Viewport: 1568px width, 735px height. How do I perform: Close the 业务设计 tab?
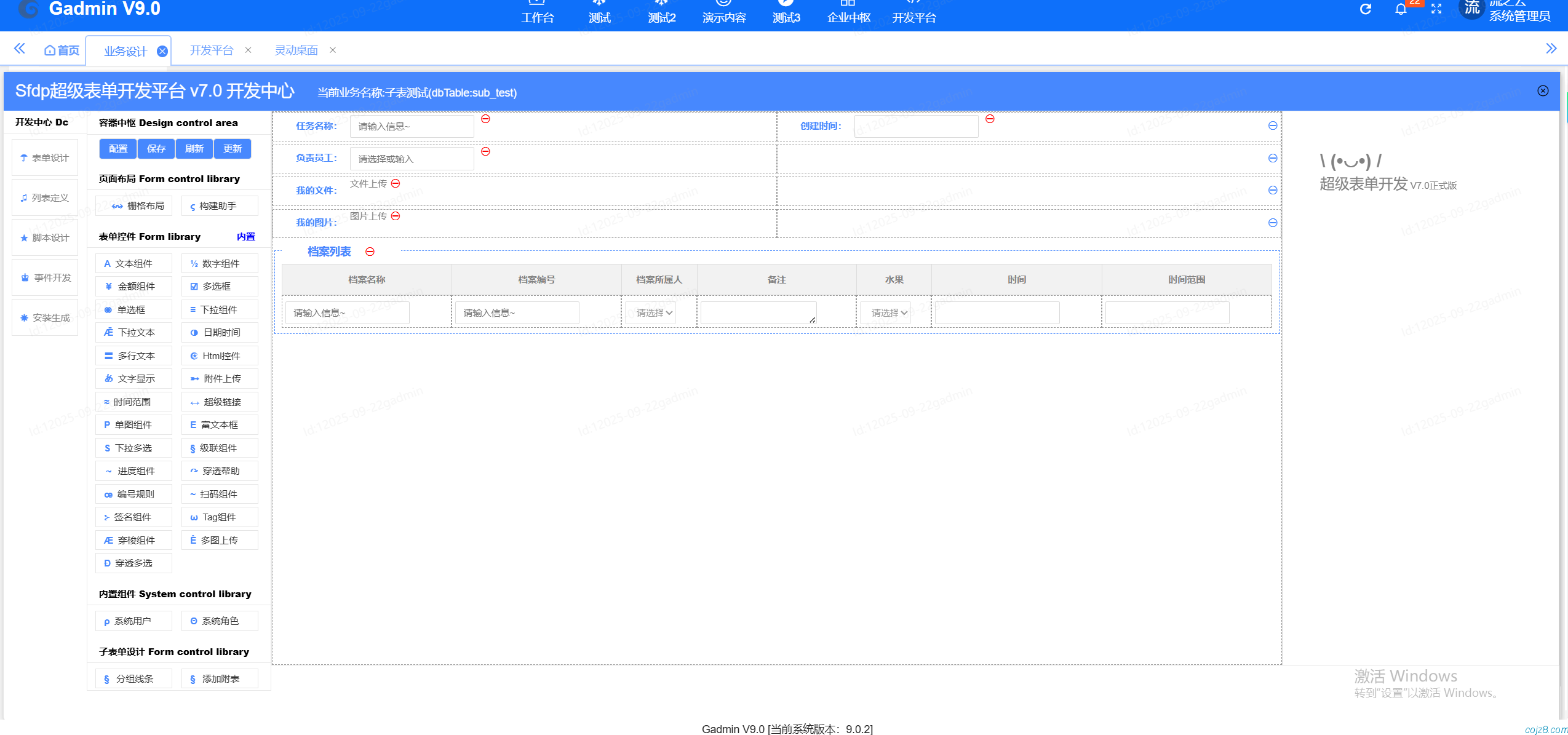(x=162, y=51)
